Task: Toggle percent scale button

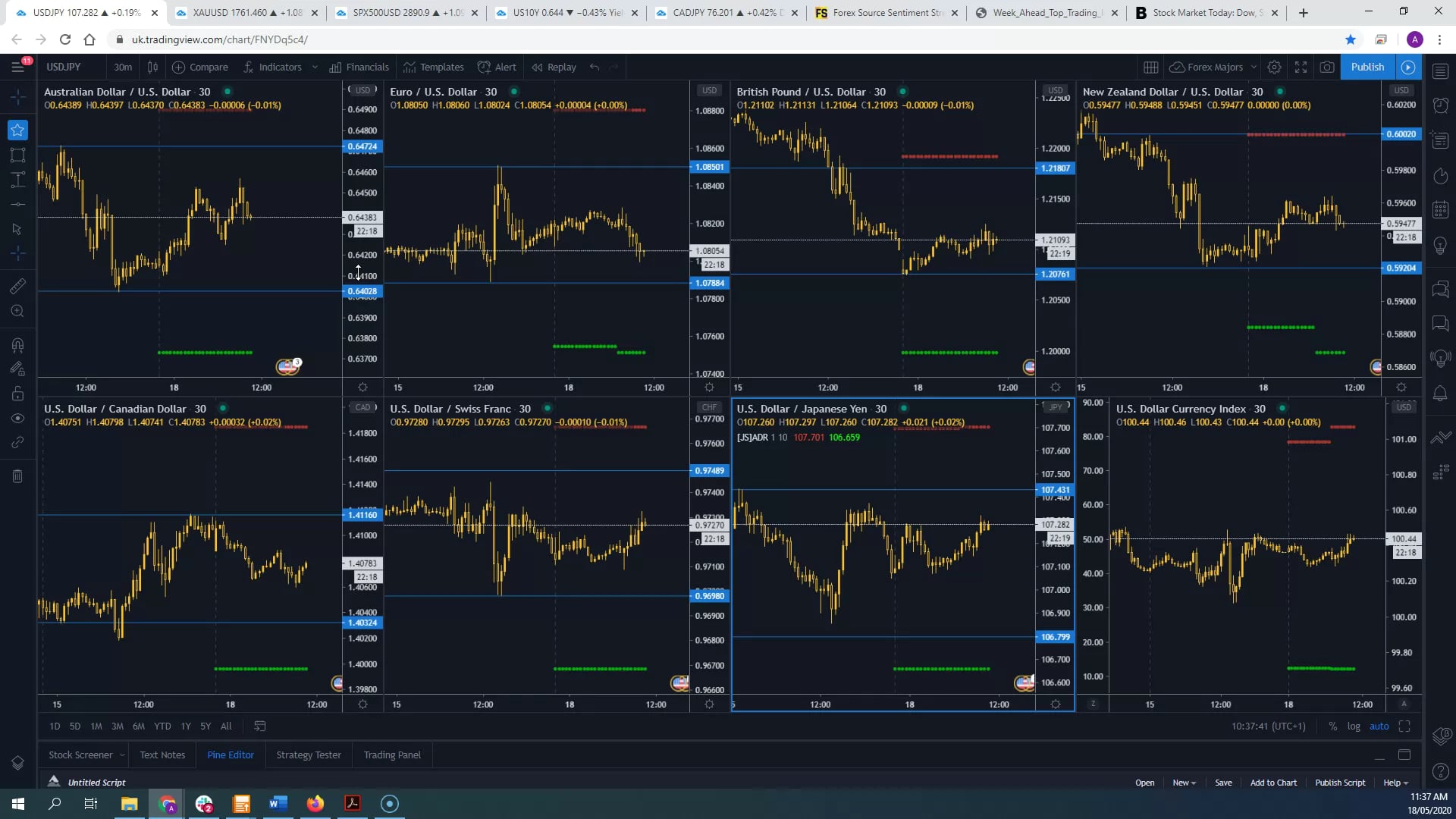Action: [x=1333, y=726]
